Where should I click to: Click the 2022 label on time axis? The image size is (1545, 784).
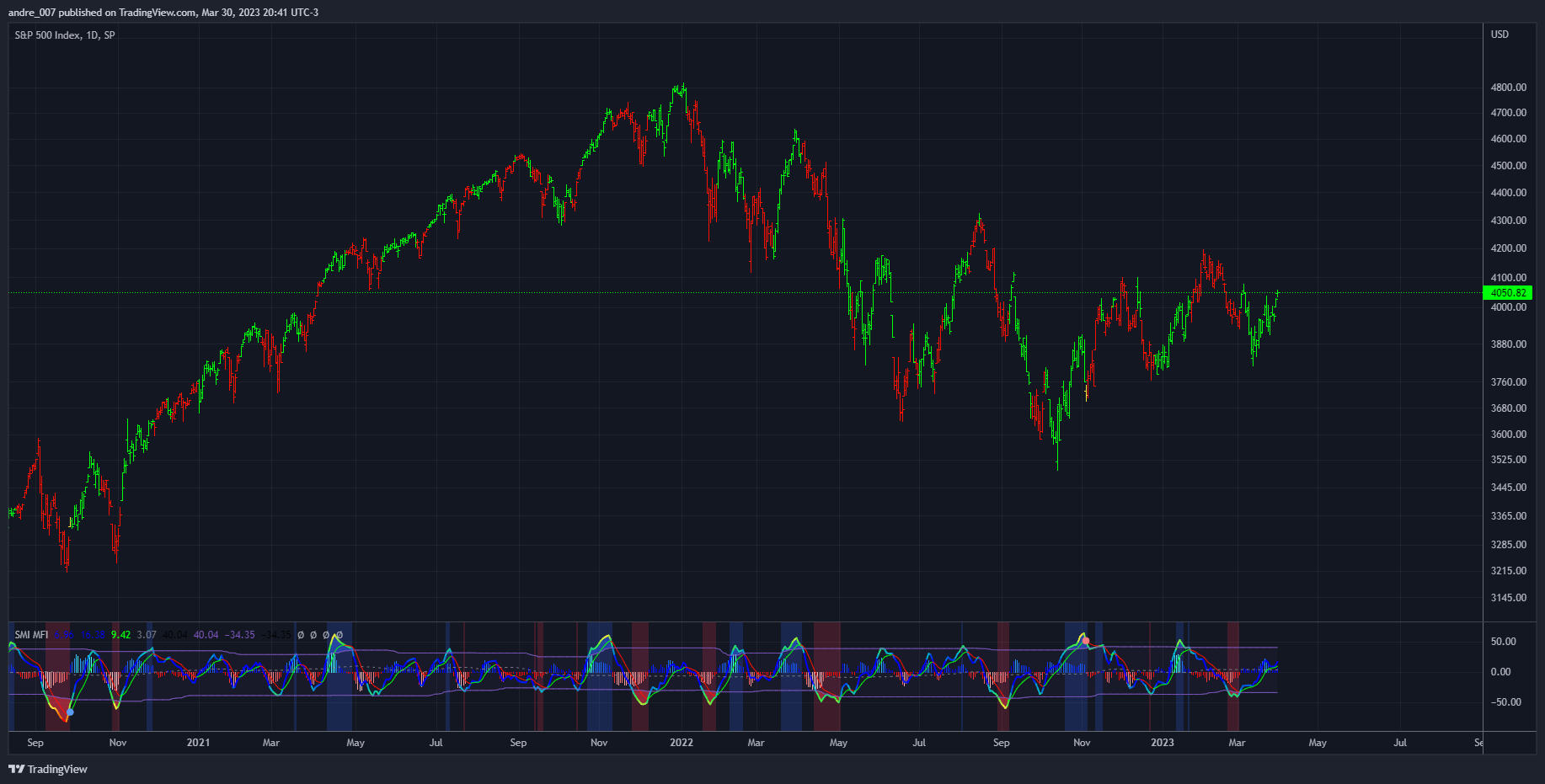[682, 743]
